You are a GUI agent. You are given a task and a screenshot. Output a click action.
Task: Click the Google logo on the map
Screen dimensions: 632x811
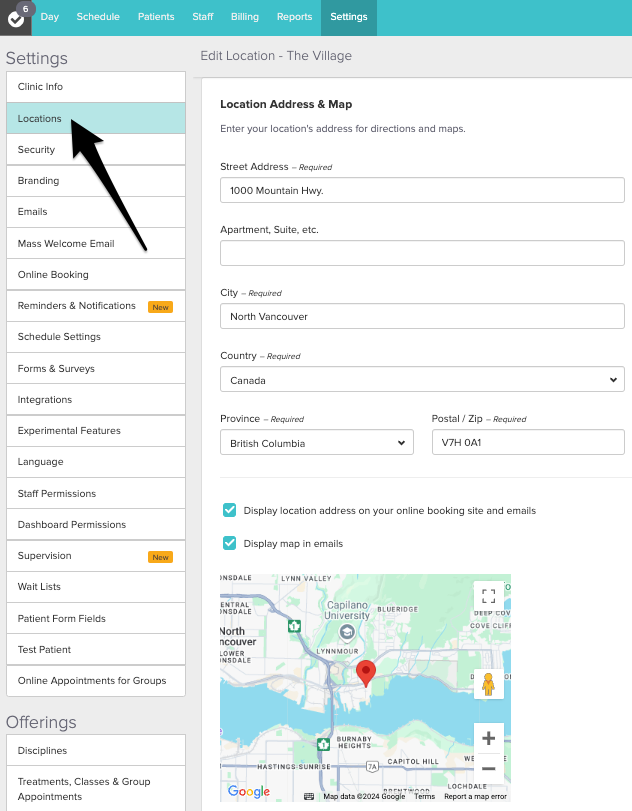249,791
